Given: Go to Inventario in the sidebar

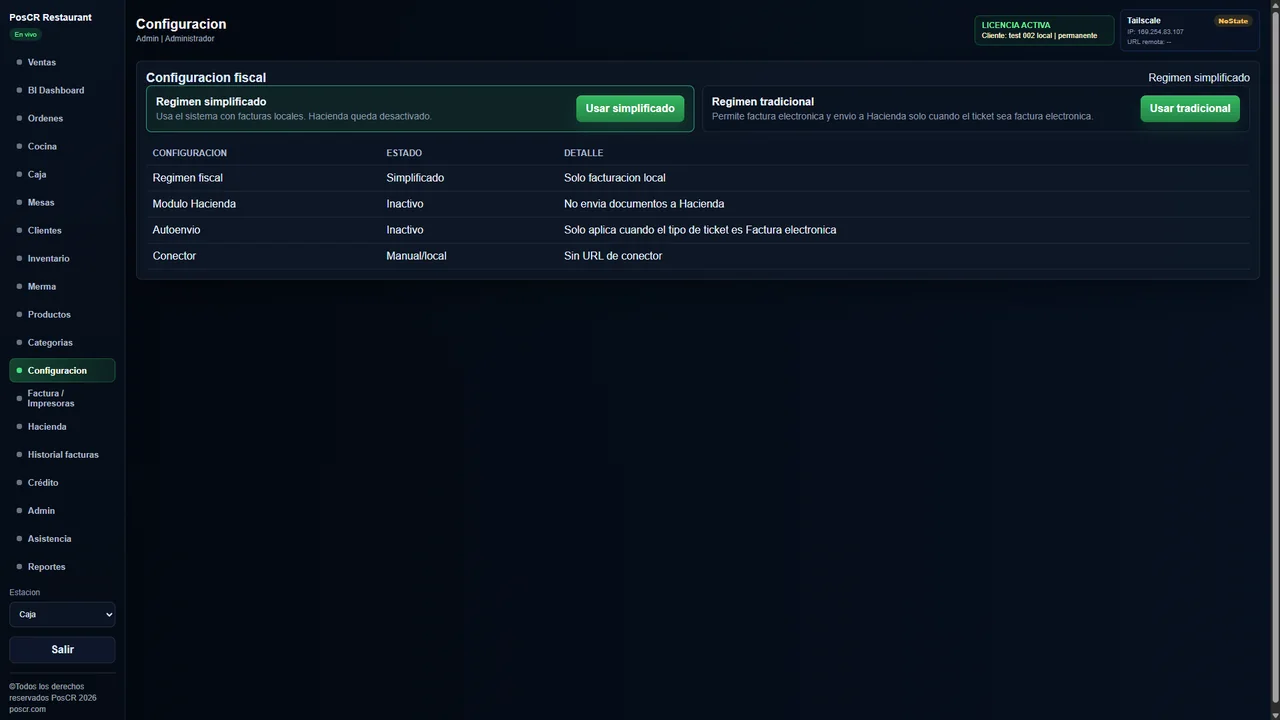Looking at the screenshot, I should pos(62,258).
